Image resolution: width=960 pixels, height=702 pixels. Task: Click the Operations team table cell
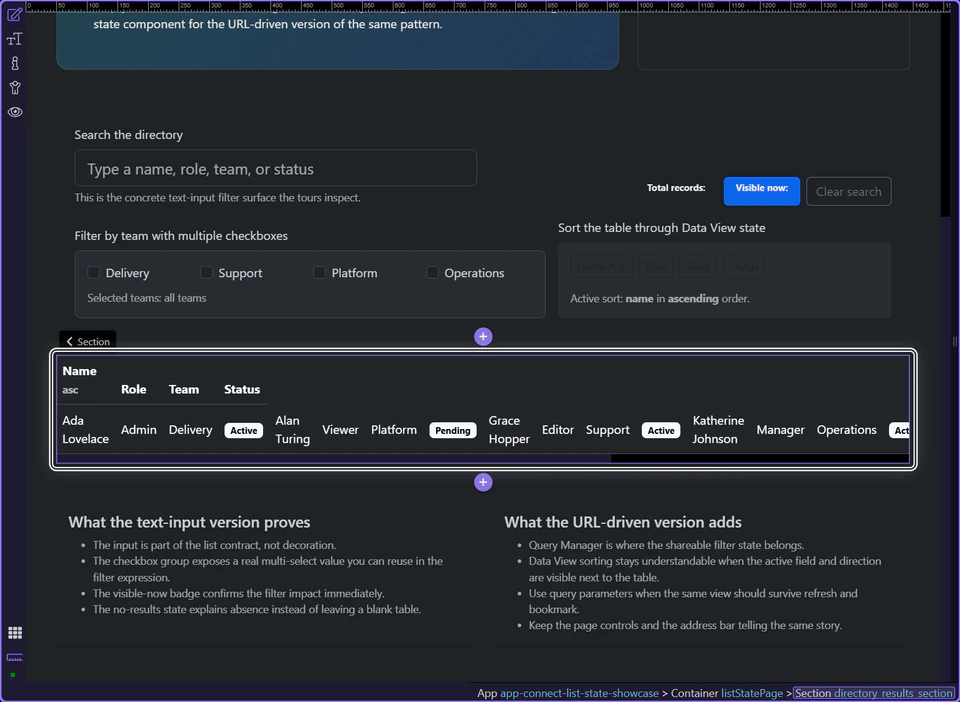[x=846, y=430]
